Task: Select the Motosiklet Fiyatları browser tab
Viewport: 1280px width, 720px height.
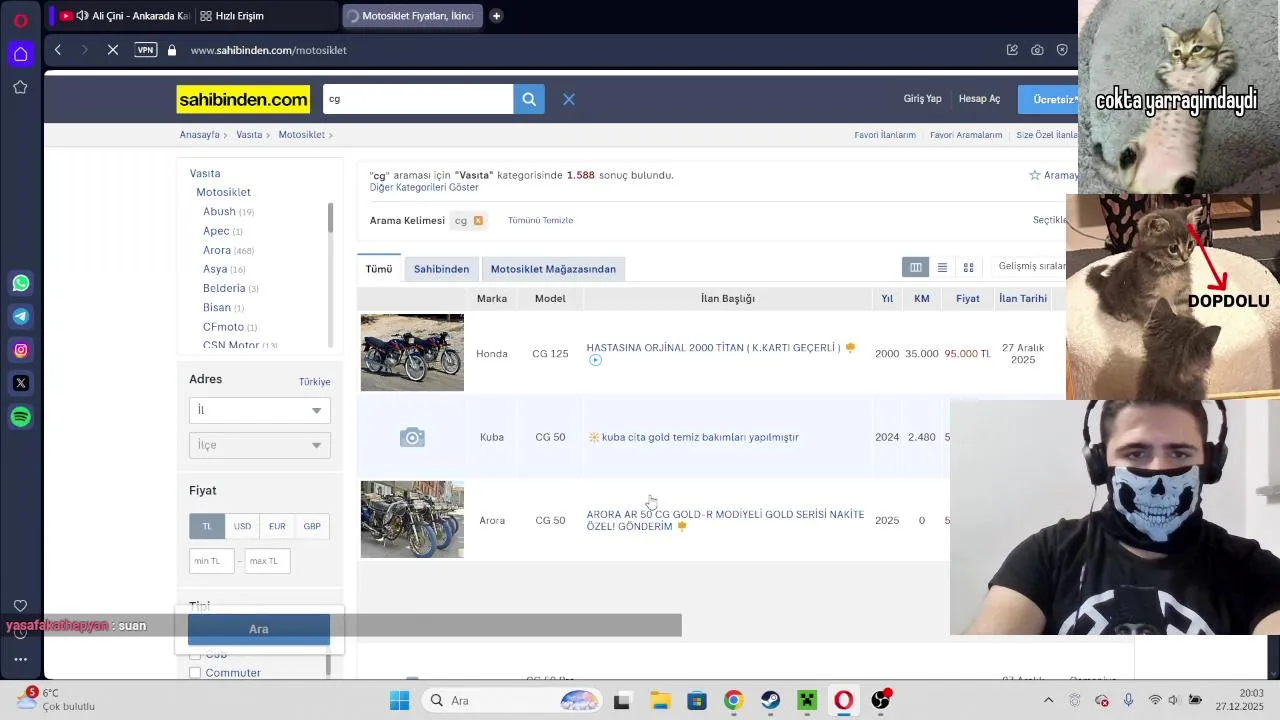Action: (x=411, y=16)
